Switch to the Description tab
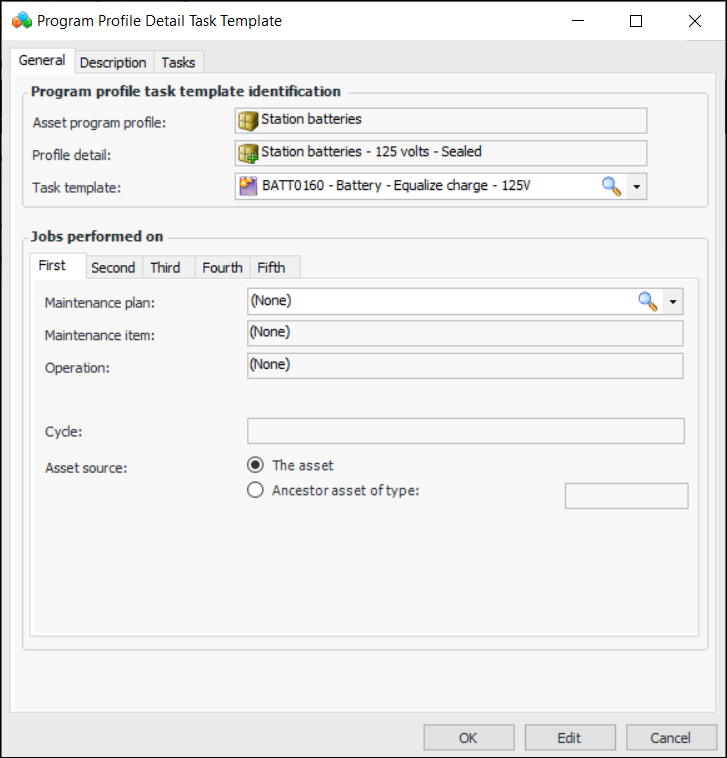Viewport: 727px width, 758px height. [x=113, y=62]
